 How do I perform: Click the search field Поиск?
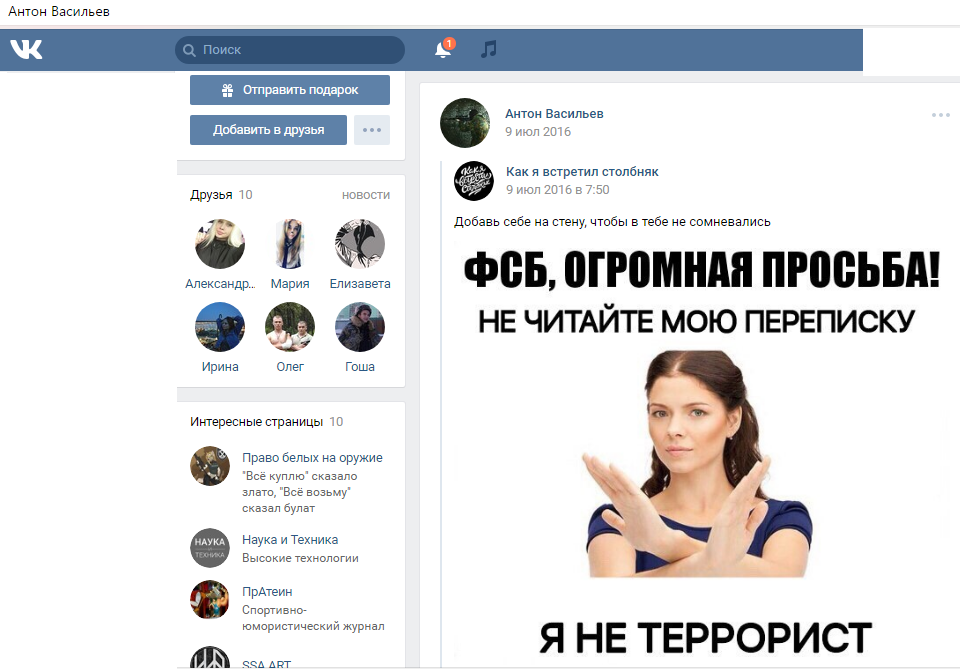290,50
